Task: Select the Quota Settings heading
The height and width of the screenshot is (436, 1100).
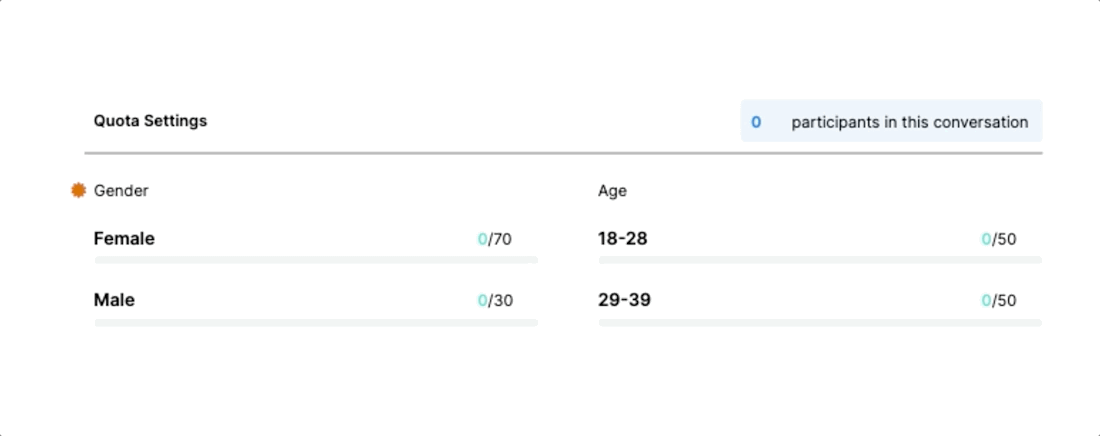Action: [x=150, y=121]
